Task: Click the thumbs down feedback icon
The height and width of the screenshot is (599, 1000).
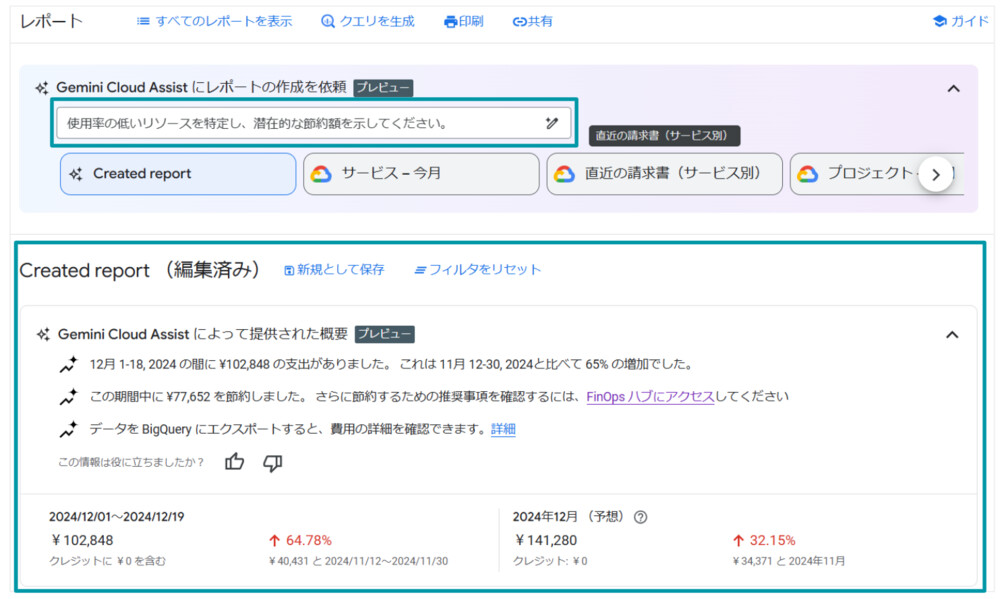Action: [x=272, y=462]
